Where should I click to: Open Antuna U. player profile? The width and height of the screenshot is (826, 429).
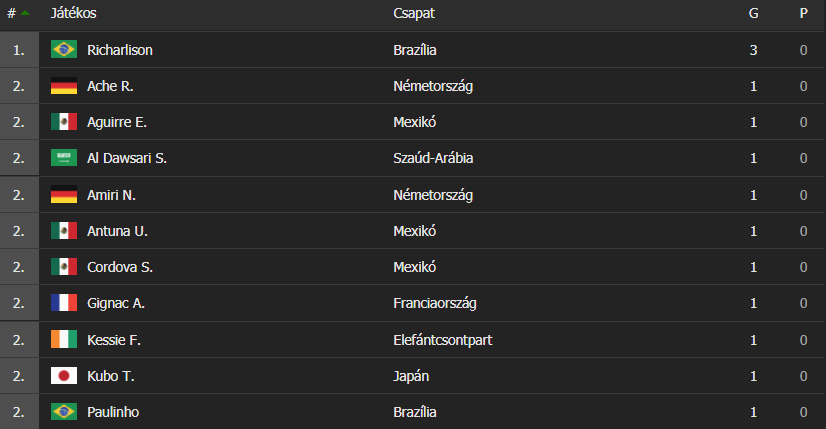117,231
